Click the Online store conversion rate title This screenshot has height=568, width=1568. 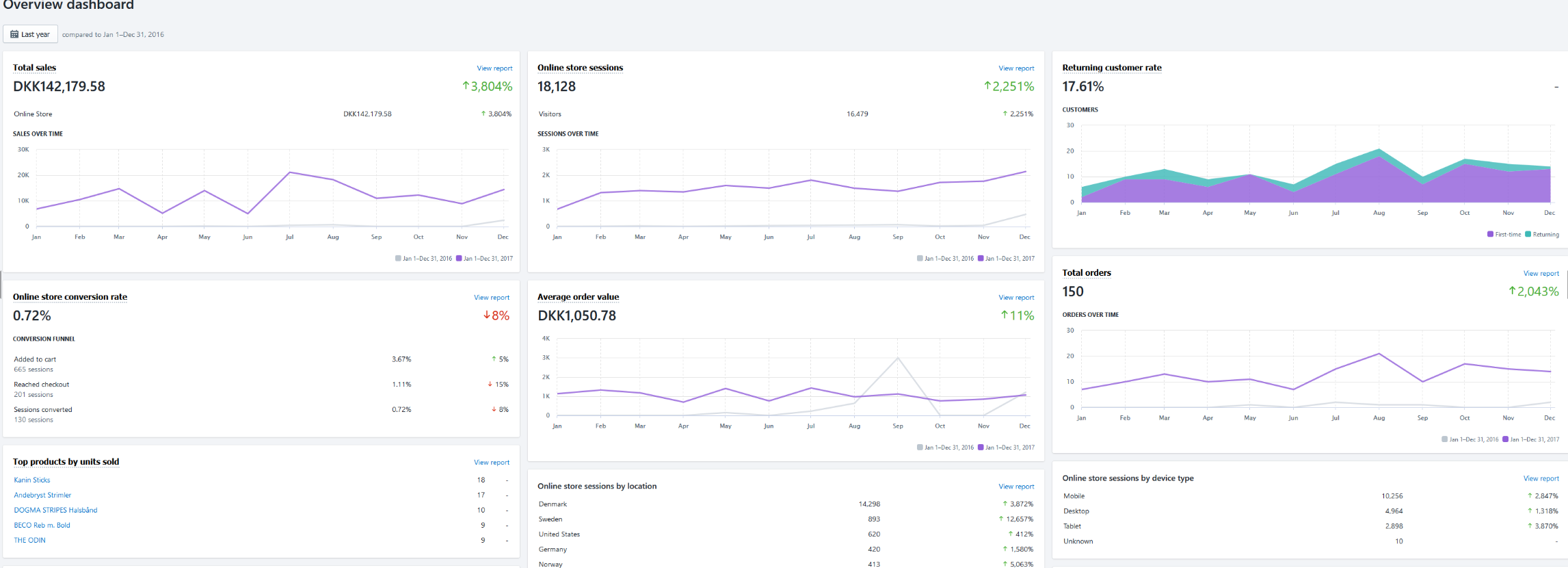coord(70,297)
